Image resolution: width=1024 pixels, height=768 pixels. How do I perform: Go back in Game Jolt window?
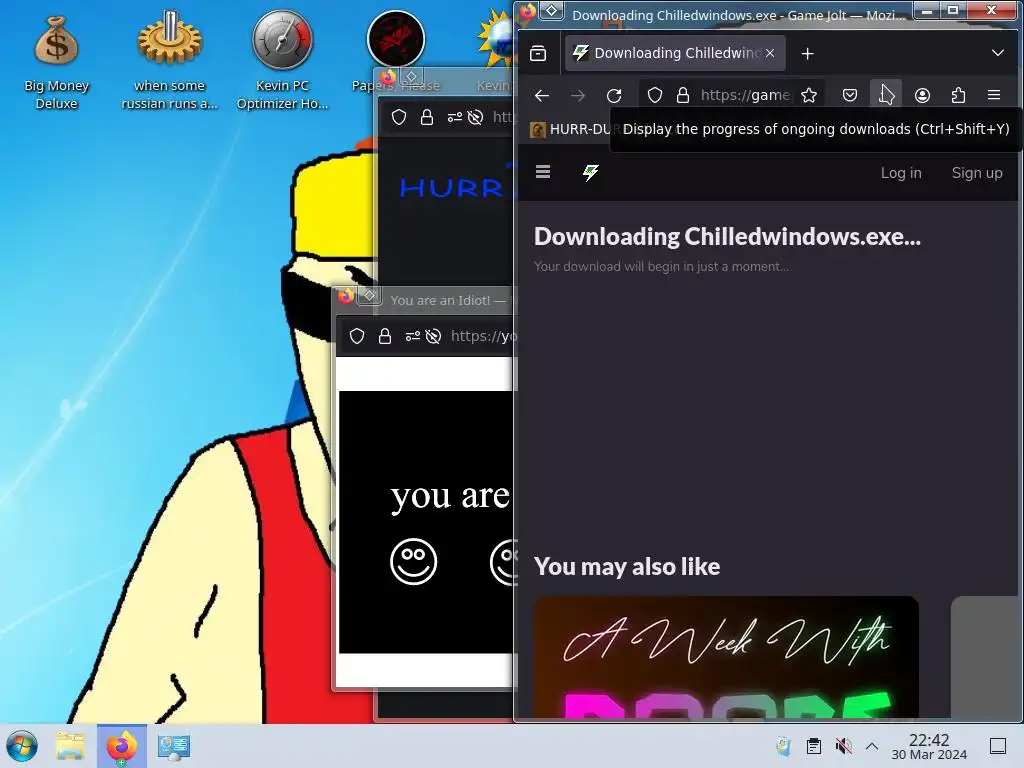click(541, 95)
